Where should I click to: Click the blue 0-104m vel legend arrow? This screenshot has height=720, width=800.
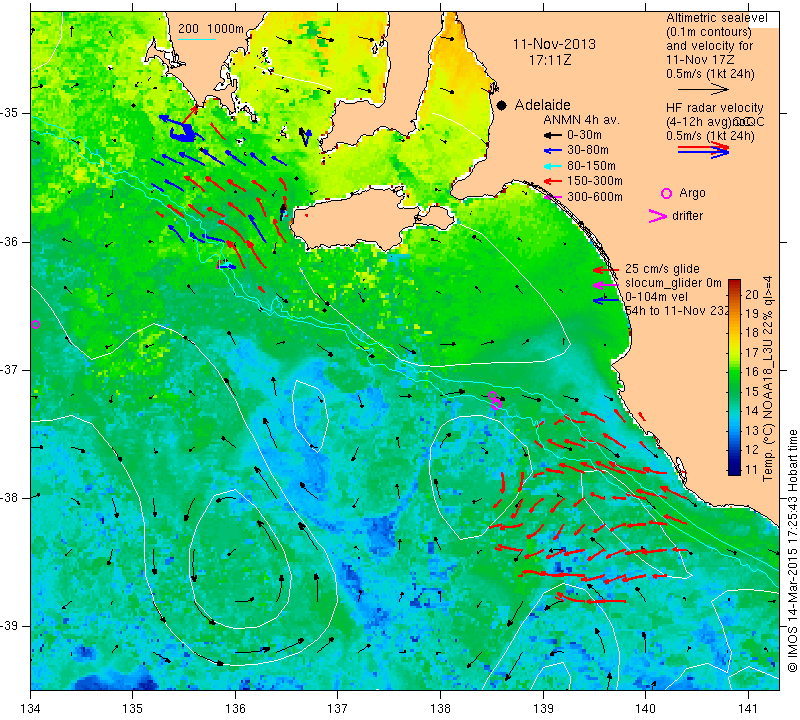(x=606, y=301)
